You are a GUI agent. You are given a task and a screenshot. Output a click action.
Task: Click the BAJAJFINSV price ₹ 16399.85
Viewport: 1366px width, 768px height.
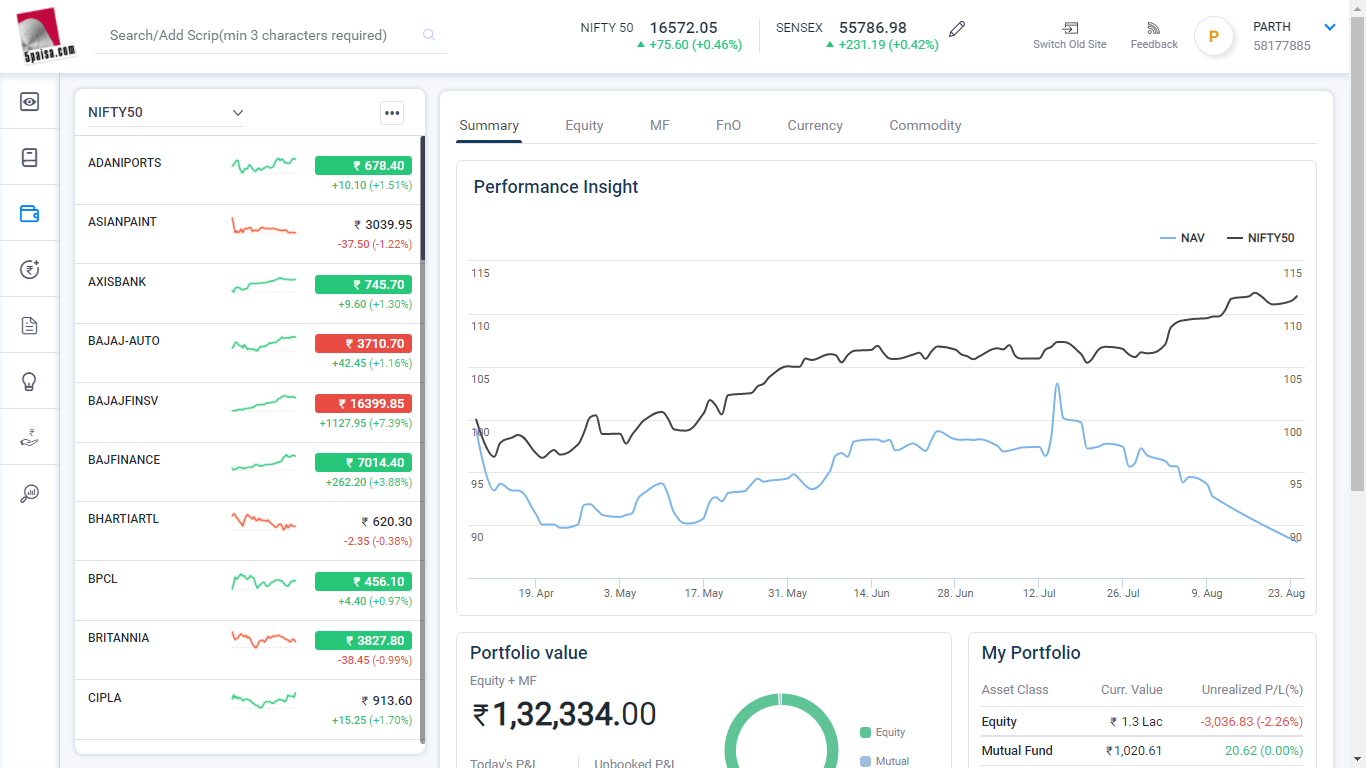point(363,404)
